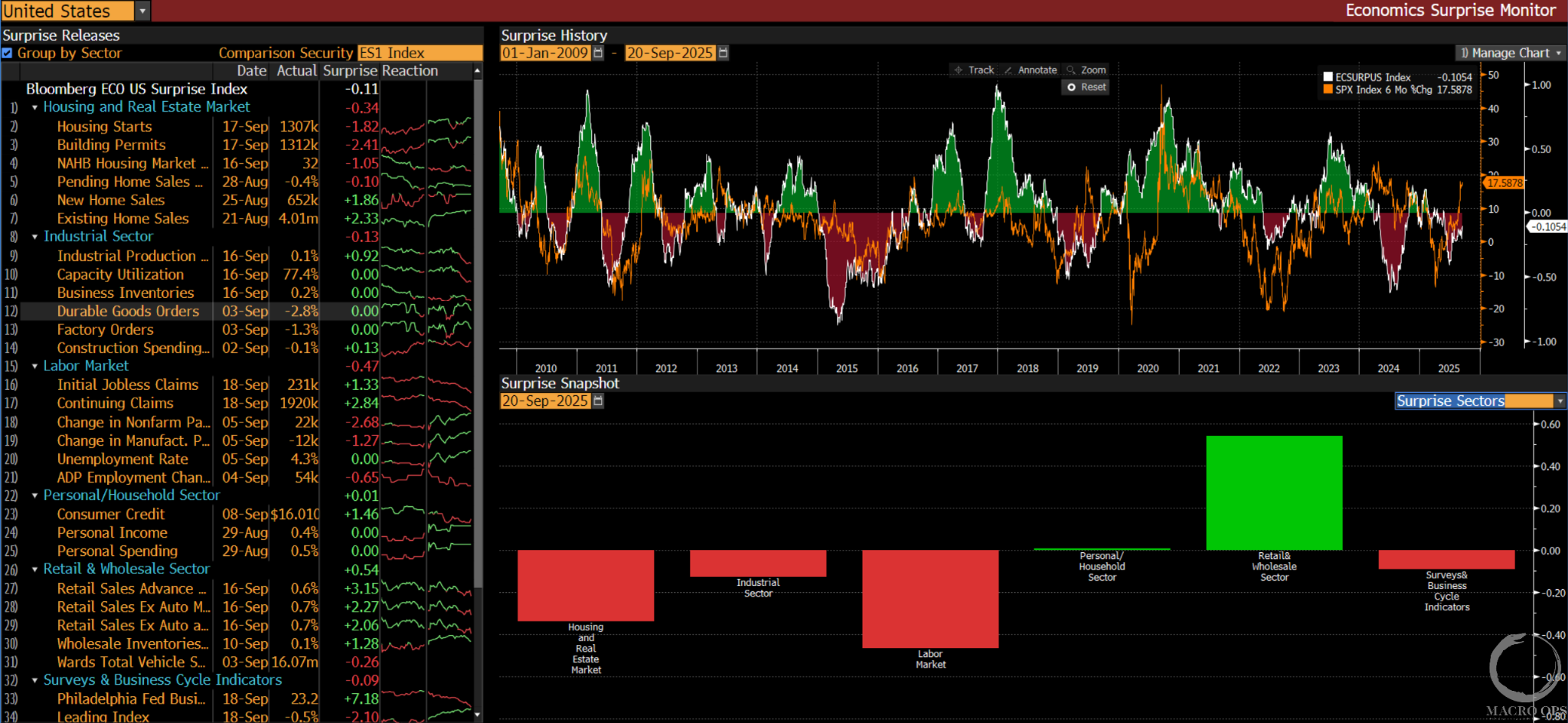This screenshot has width=1568, height=723.
Task: Select the Reset radio button on chart
Action: [1072, 87]
